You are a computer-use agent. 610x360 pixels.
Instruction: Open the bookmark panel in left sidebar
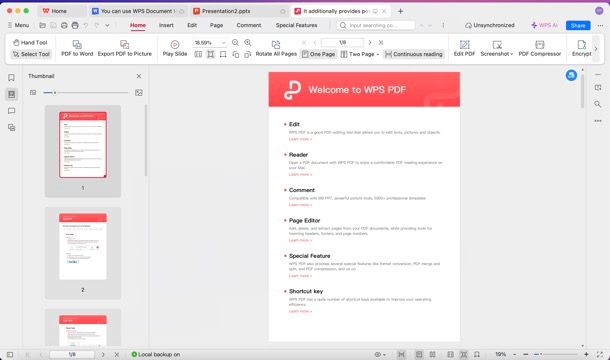[11, 78]
